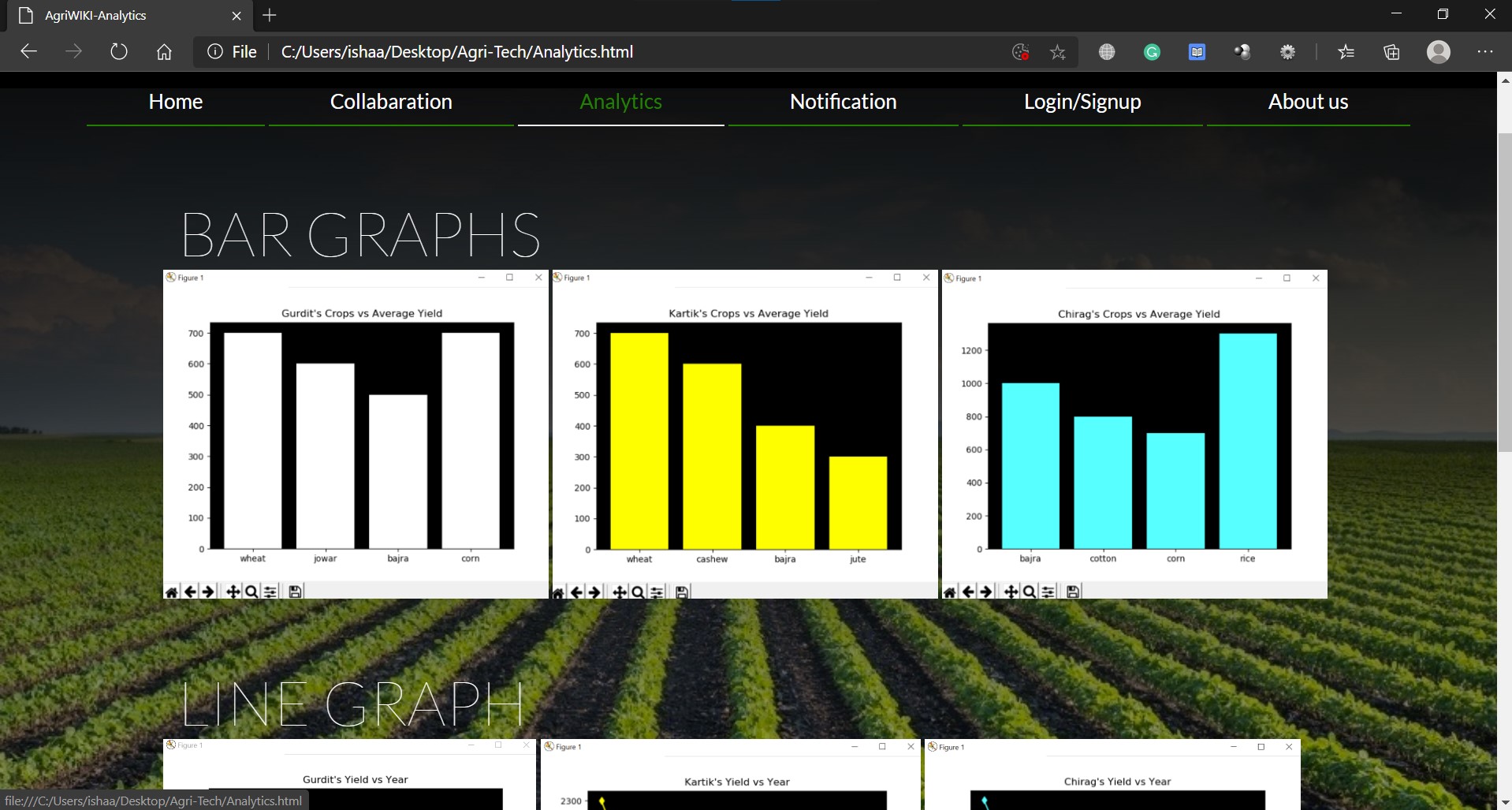The width and height of the screenshot is (1512, 810).
Task: Open the browser home page
Action: [x=164, y=52]
